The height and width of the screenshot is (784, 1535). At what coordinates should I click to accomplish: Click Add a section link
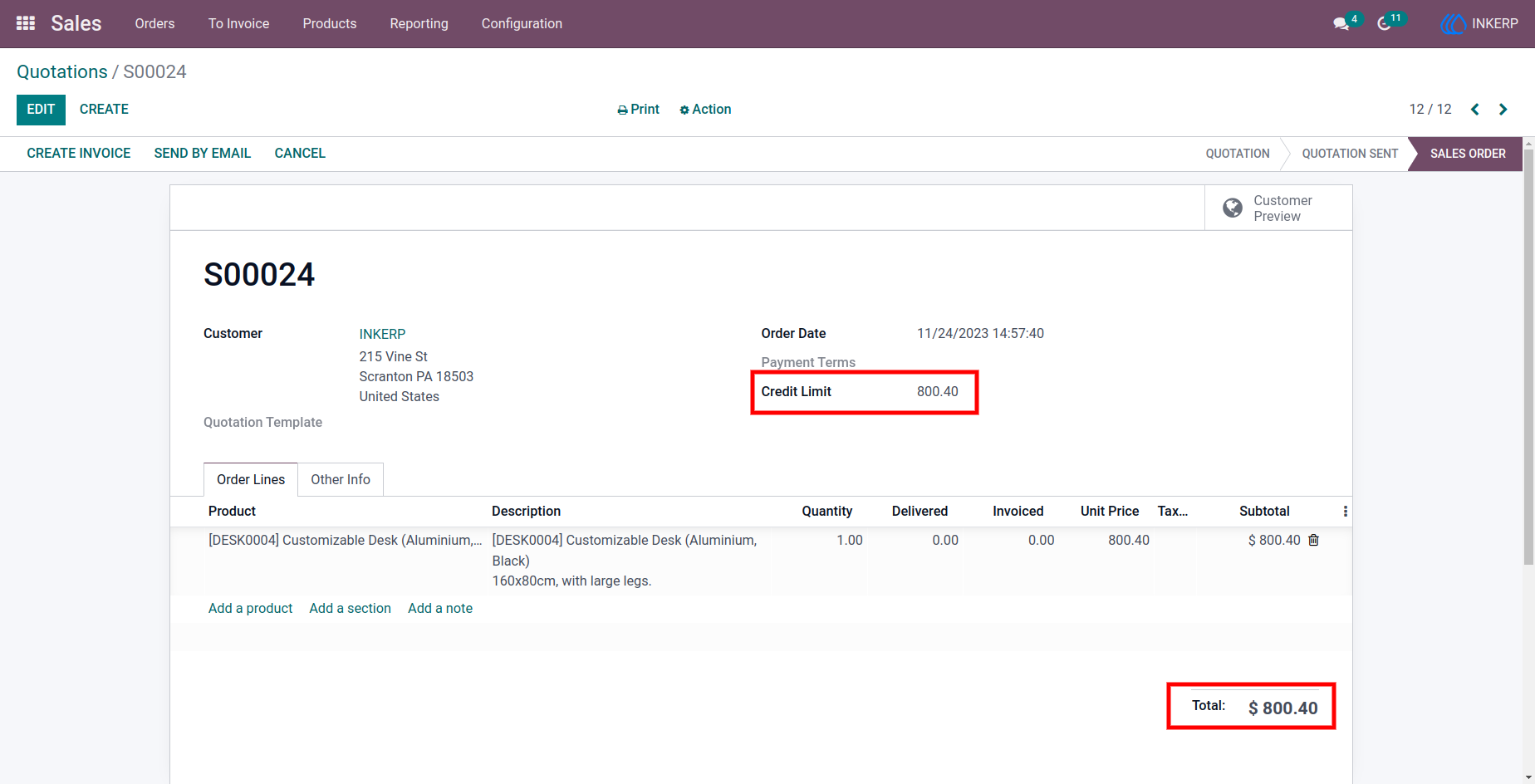click(x=350, y=608)
